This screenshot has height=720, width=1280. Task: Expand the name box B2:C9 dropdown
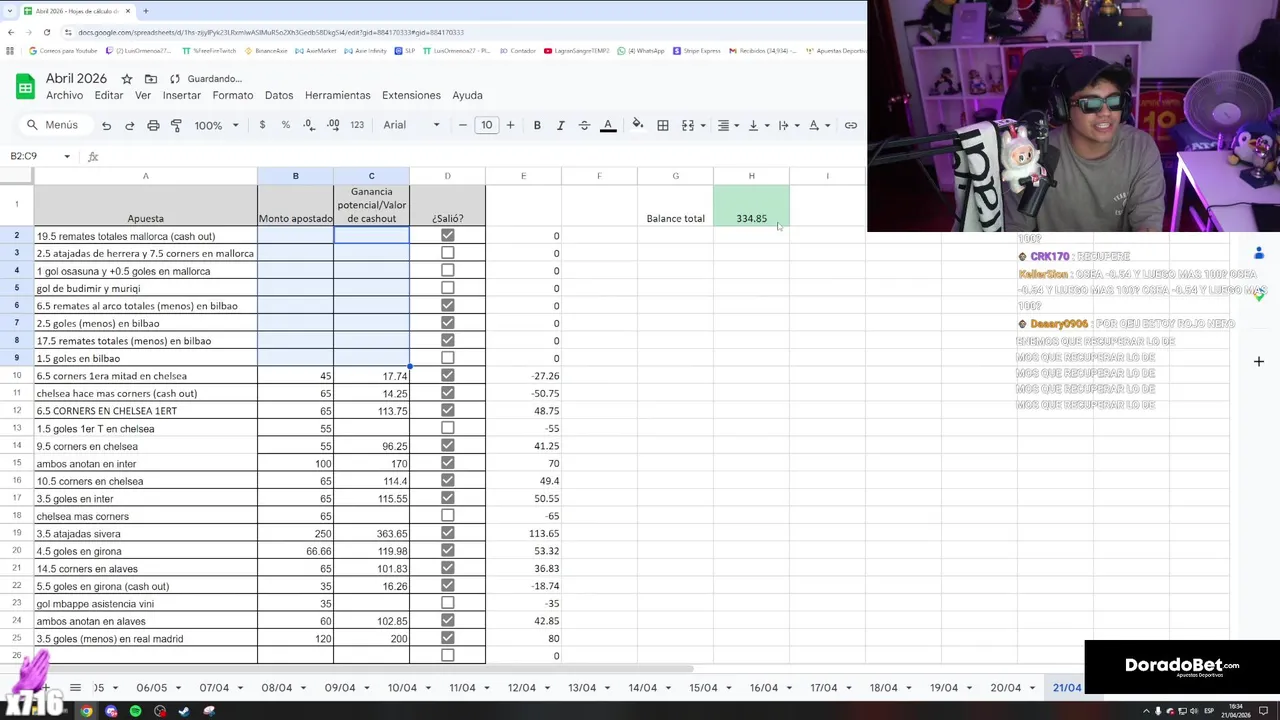[x=67, y=156]
